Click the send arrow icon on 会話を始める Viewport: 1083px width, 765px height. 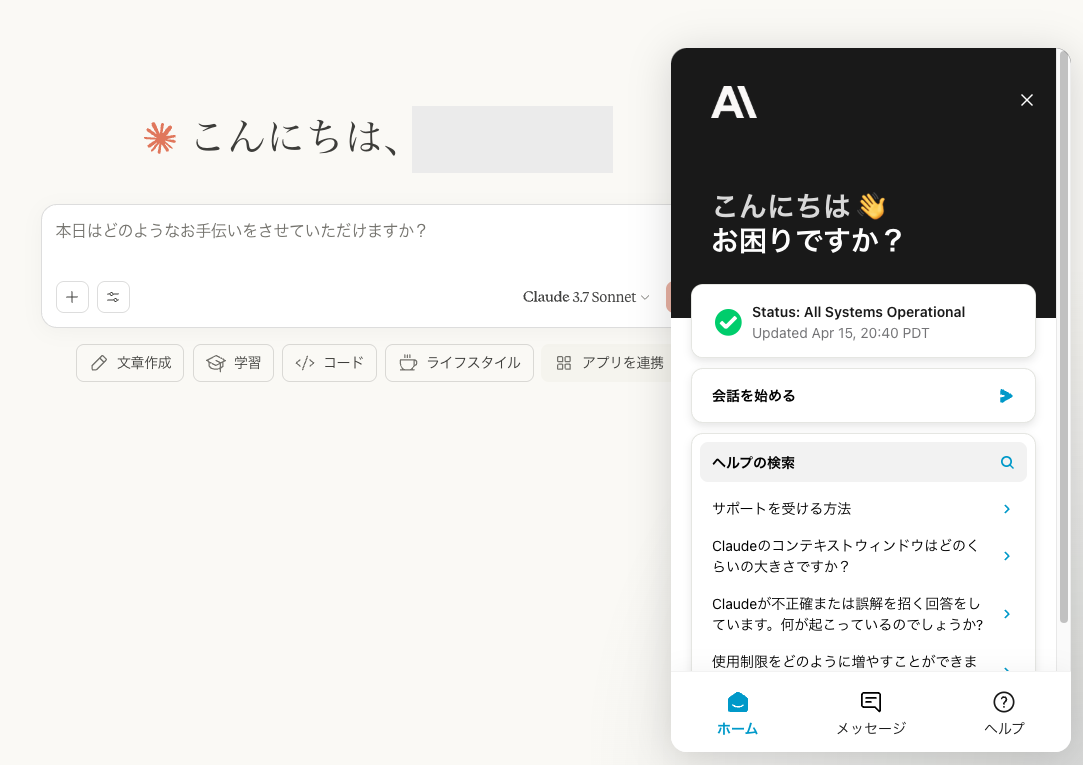[1006, 396]
